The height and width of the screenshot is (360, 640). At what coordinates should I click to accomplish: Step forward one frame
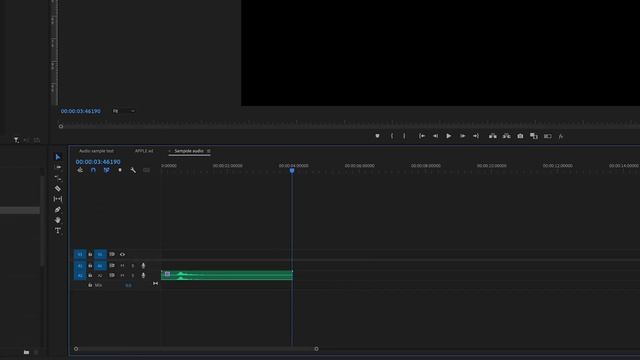[x=462, y=136]
